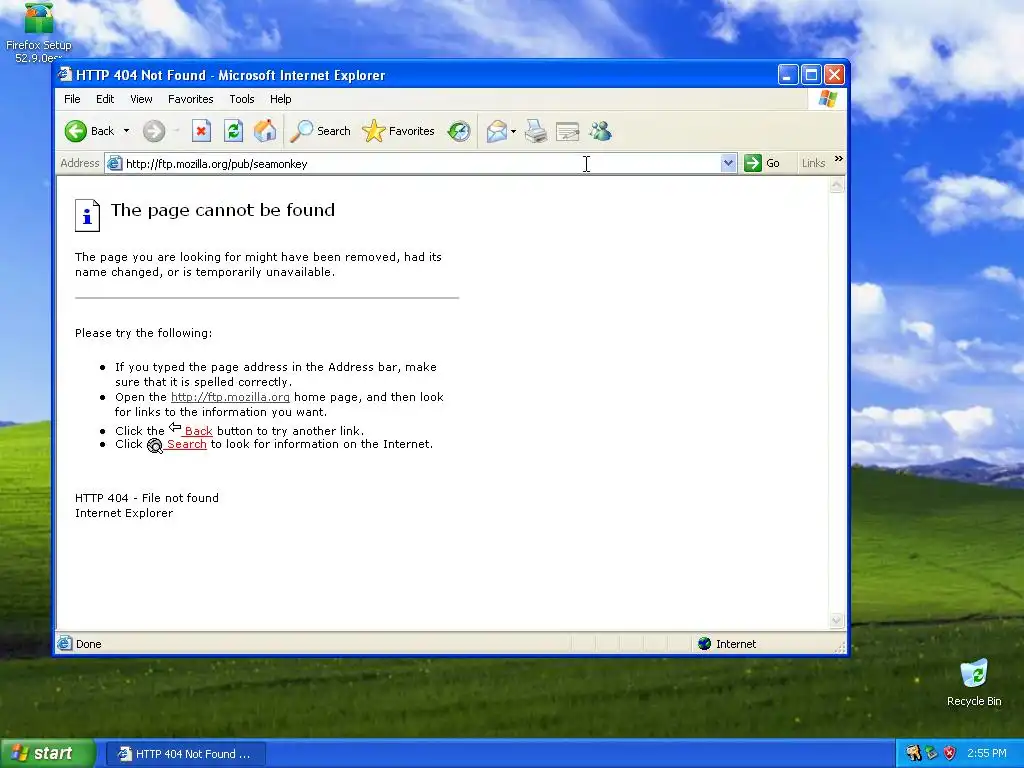
Task: Open the Windows Start menu
Action: 47,753
